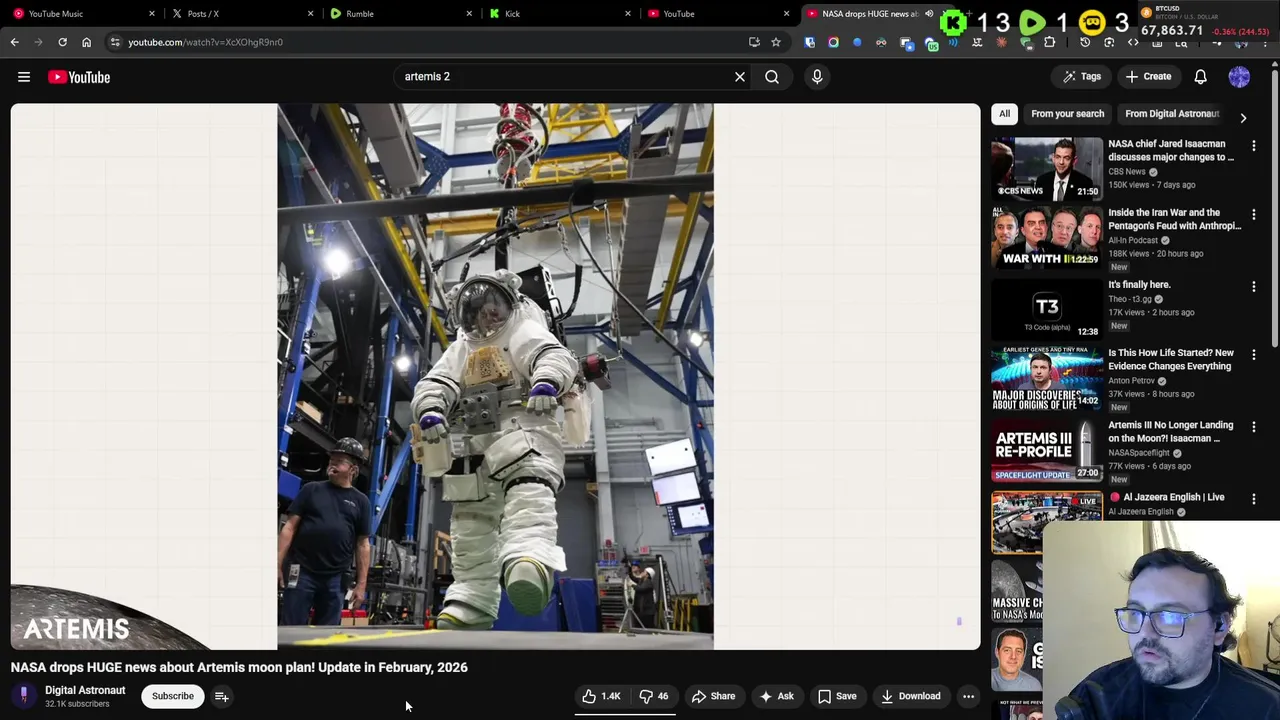Screen dimensions: 1280x720
Task: Clear the search box text
Action: (x=740, y=77)
